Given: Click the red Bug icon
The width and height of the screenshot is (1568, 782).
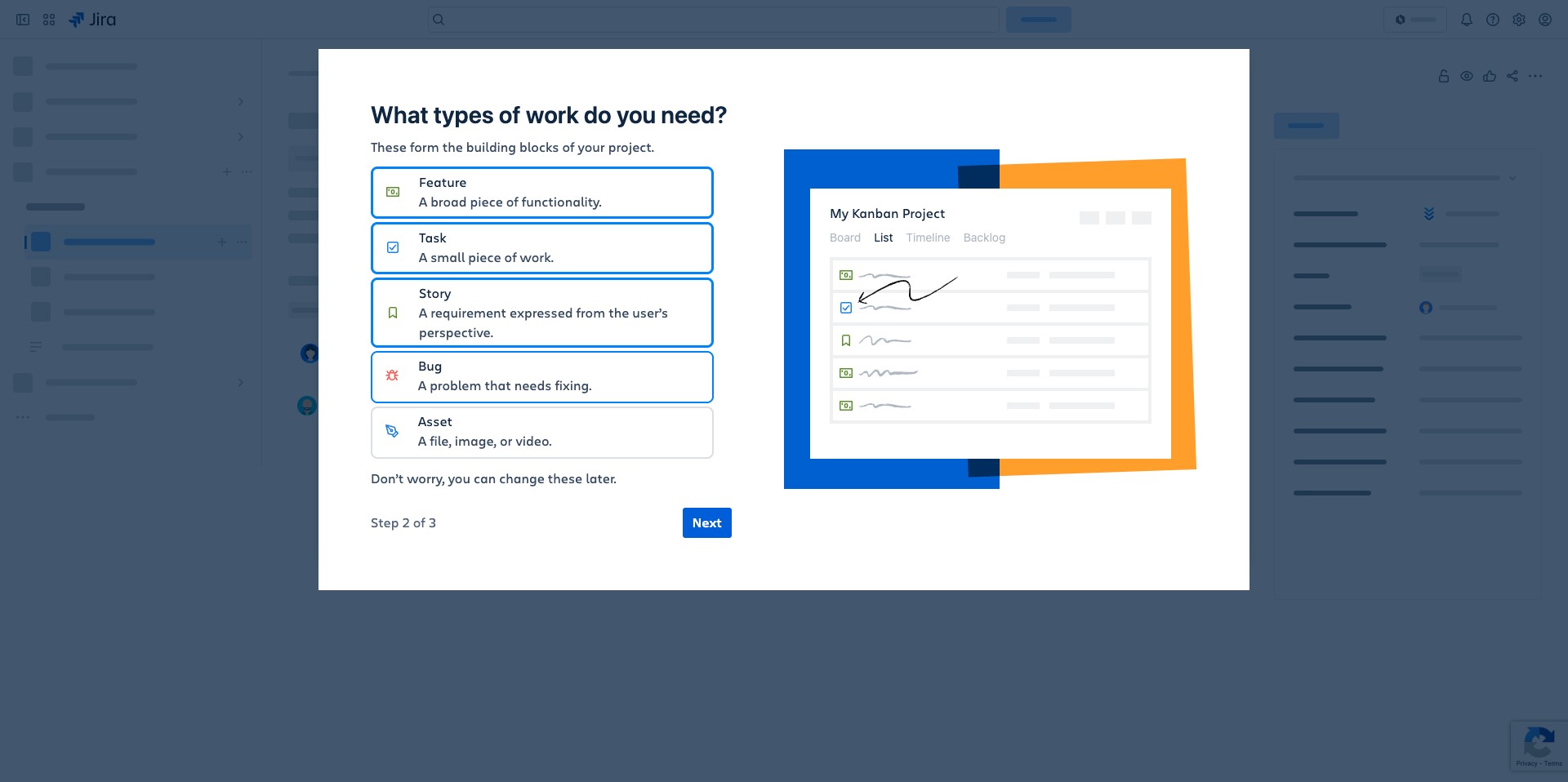Looking at the screenshot, I should [392, 375].
